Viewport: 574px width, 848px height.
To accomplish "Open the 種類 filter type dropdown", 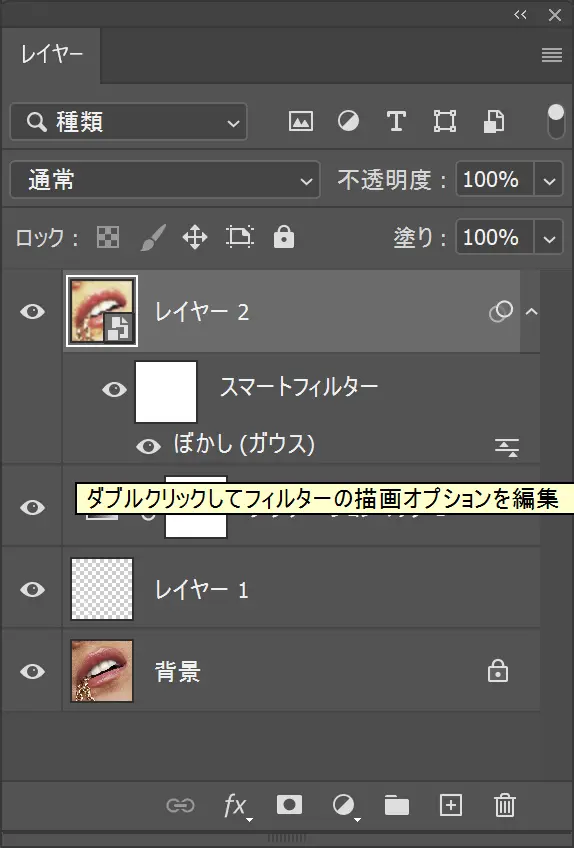I will pyautogui.click(x=129, y=122).
